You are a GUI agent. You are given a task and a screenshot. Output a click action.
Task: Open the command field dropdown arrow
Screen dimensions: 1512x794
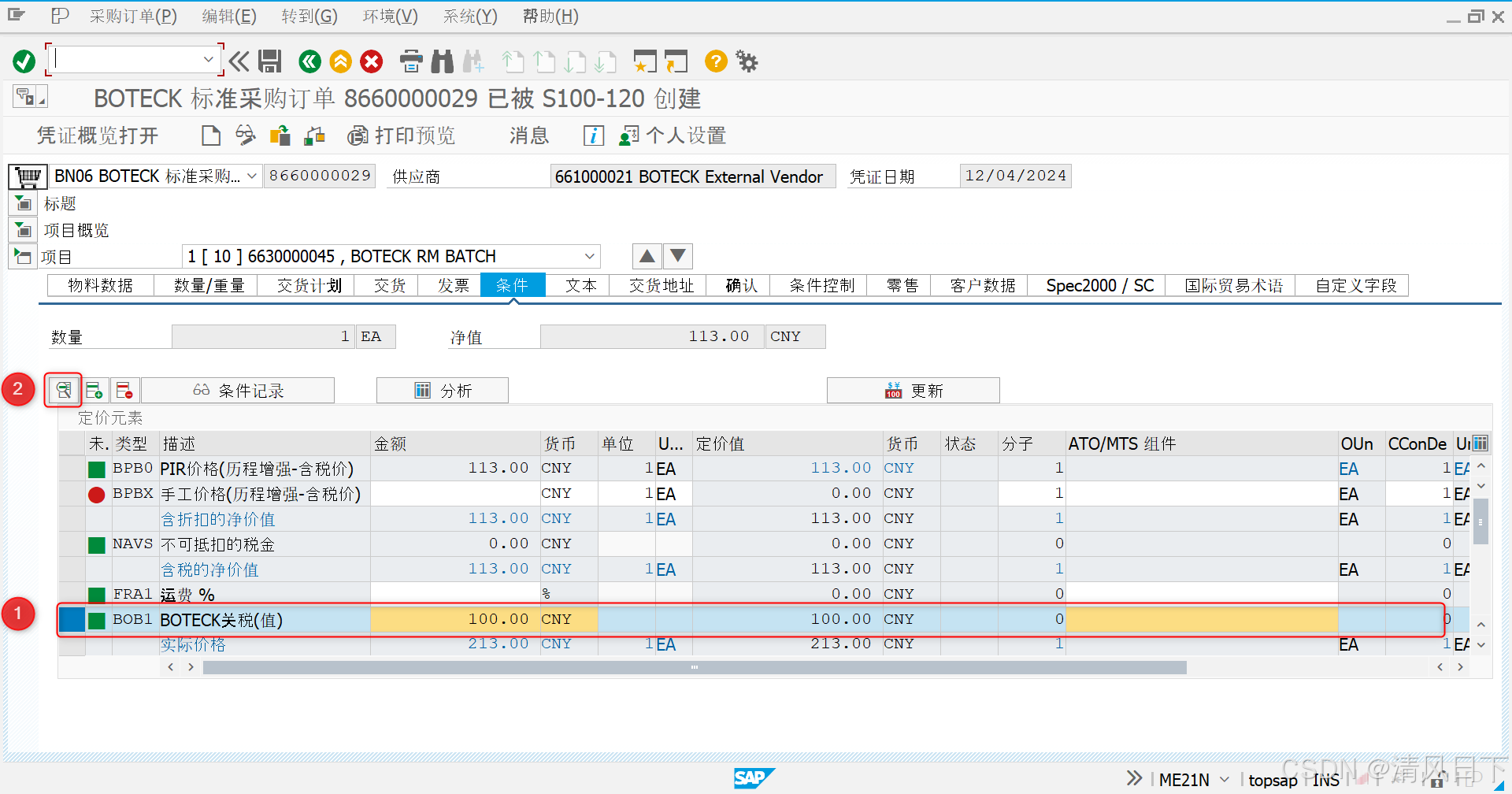(208, 60)
